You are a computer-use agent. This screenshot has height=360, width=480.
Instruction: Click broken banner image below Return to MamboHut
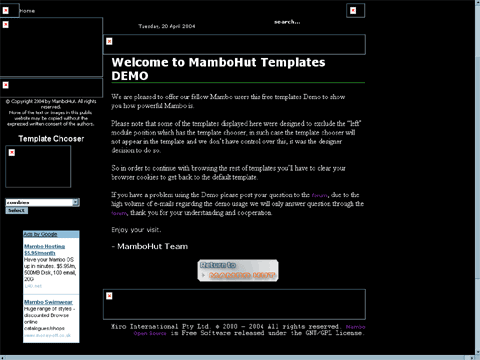(109, 296)
